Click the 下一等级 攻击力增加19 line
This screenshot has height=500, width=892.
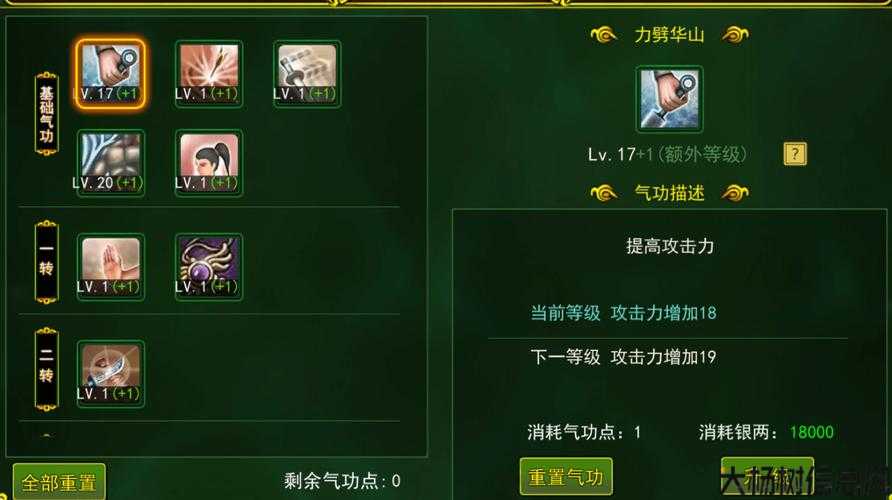[x=623, y=357]
